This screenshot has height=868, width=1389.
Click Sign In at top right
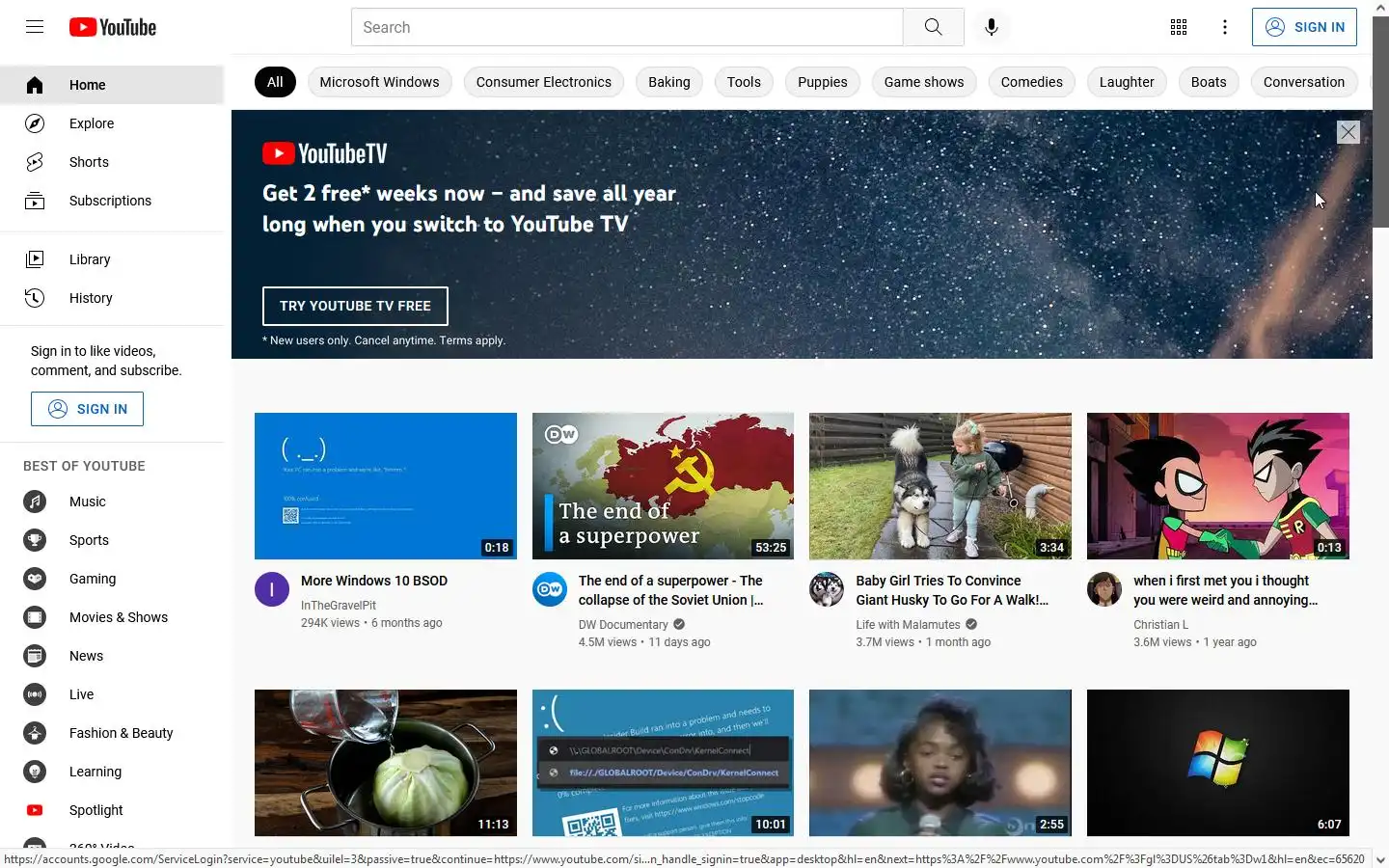point(1304,27)
